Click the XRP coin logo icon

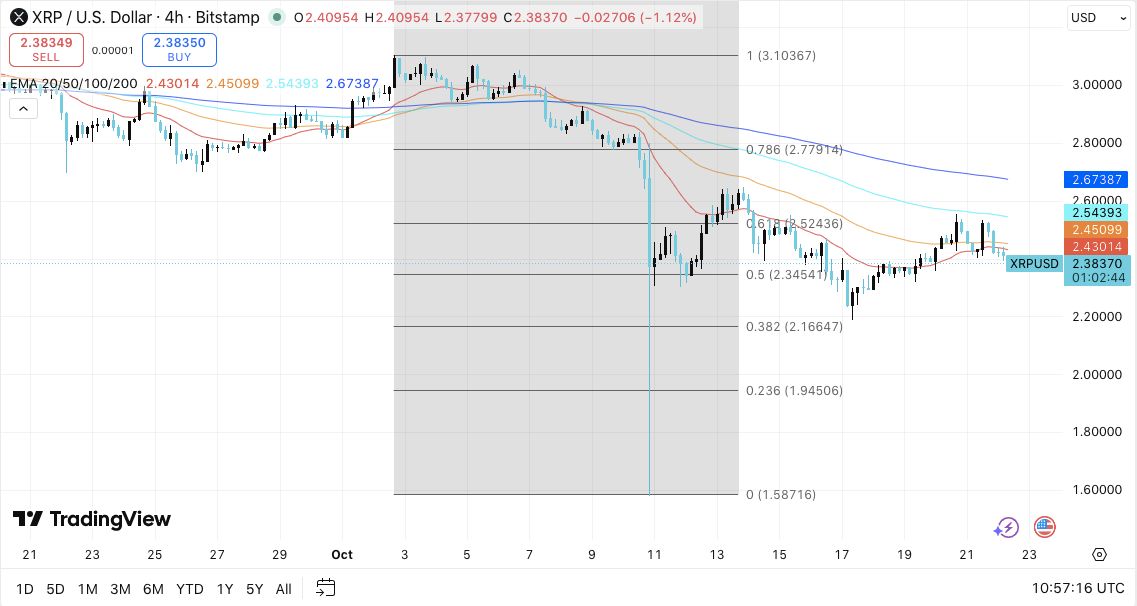[17, 17]
